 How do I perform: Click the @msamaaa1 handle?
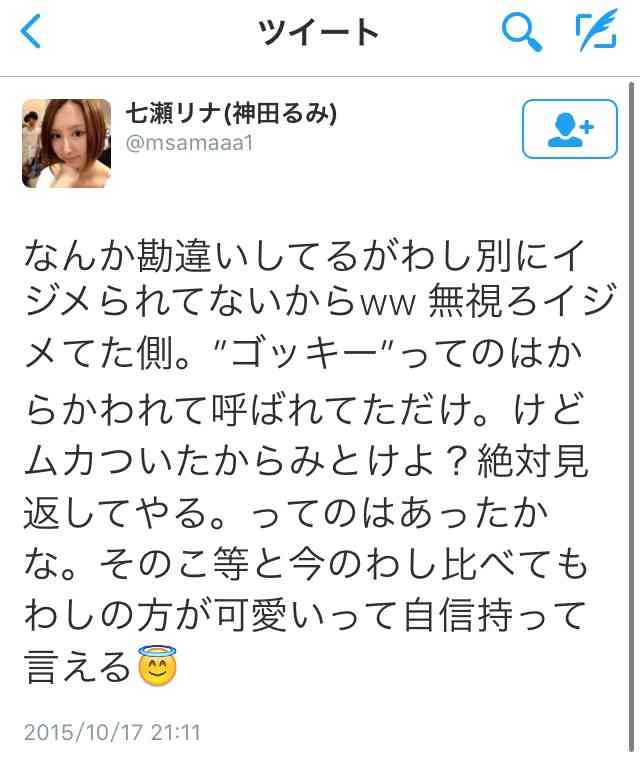[x=189, y=143]
